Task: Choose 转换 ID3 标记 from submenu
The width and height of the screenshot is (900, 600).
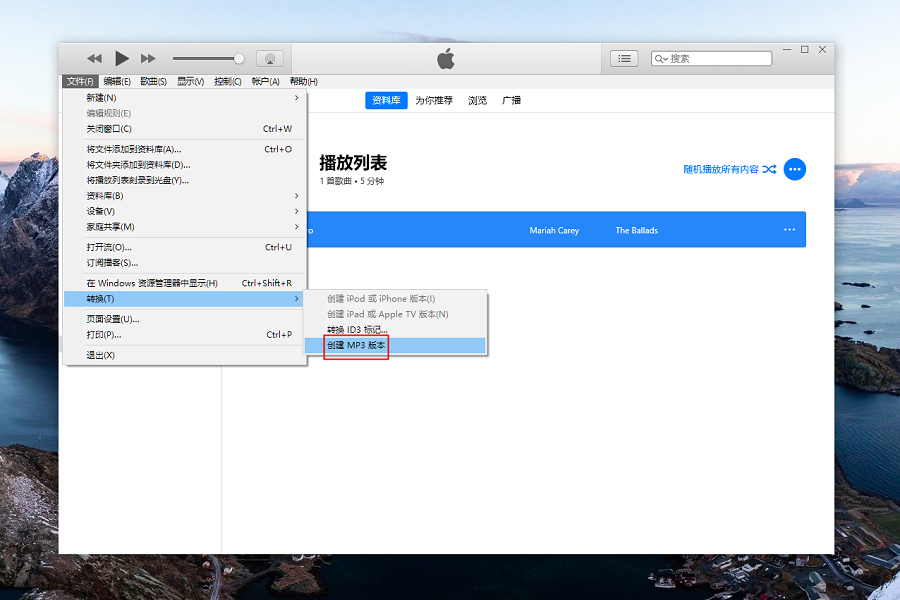Action: pos(357,330)
